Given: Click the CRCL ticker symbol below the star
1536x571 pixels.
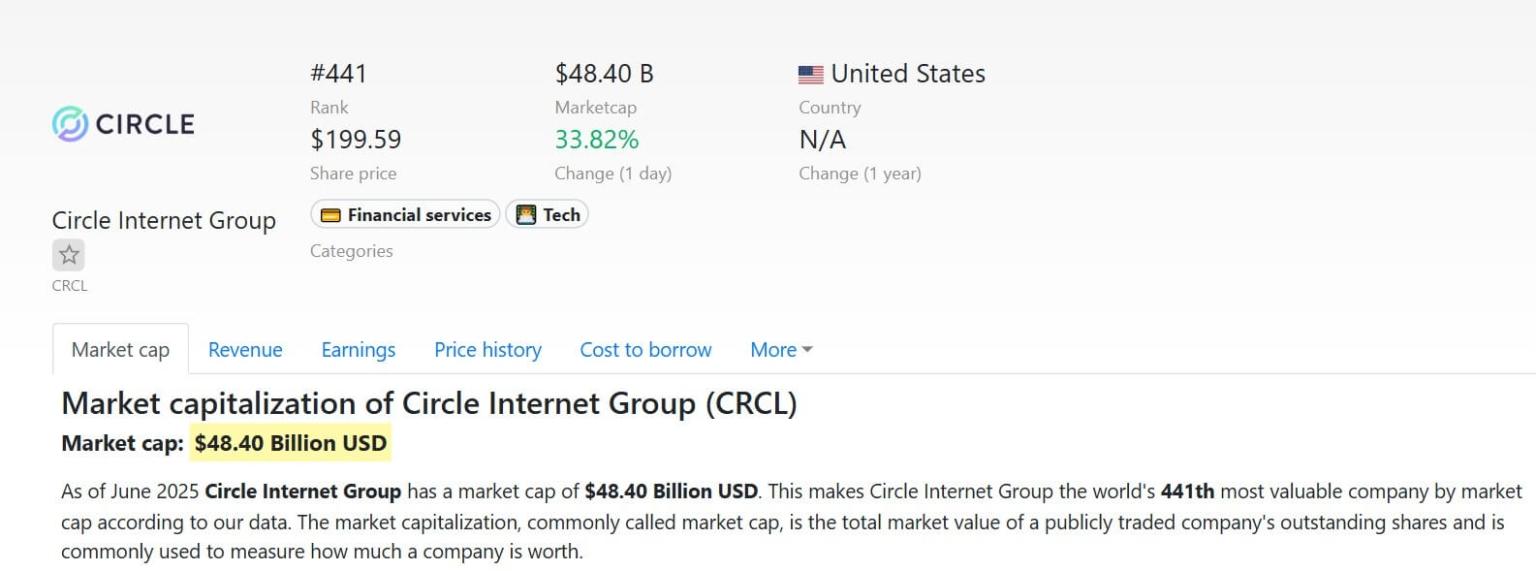Looking at the screenshot, I should click(70, 286).
